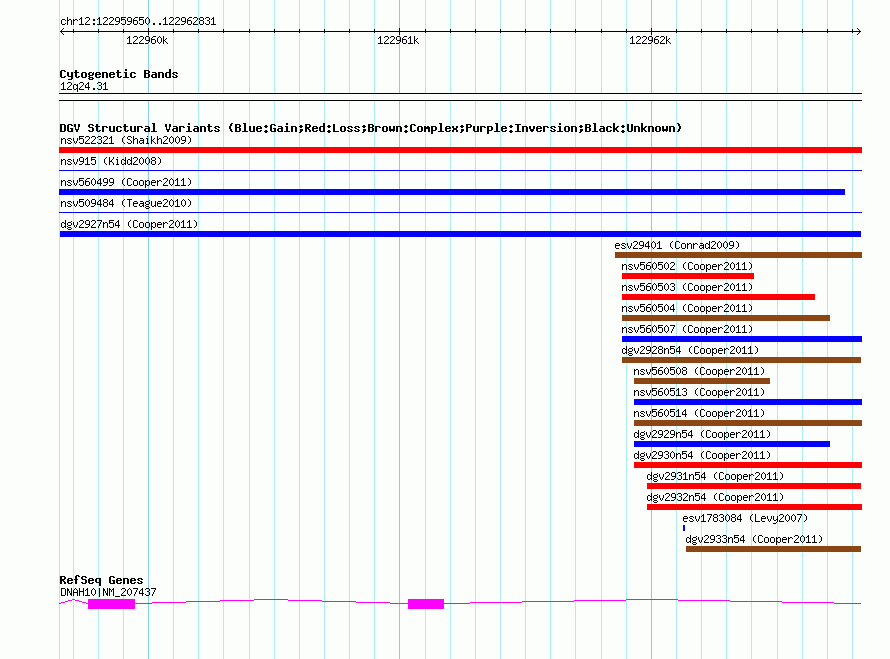Click the left arrowhead of the ruler
The height and width of the screenshot is (659, 890).
(x=62, y=31)
